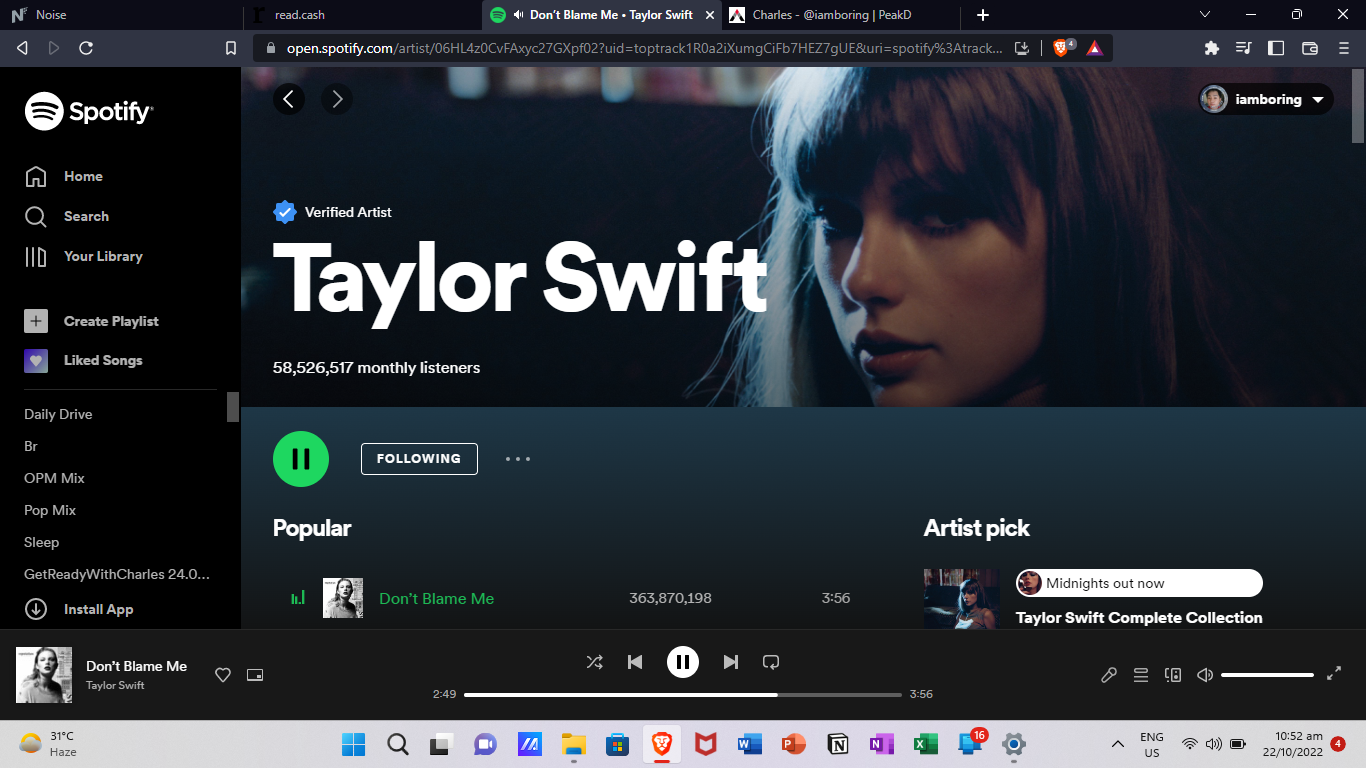Switch to the Noise tab
The height and width of the screenshot is (768, 1366).
[x=121, y=15]
